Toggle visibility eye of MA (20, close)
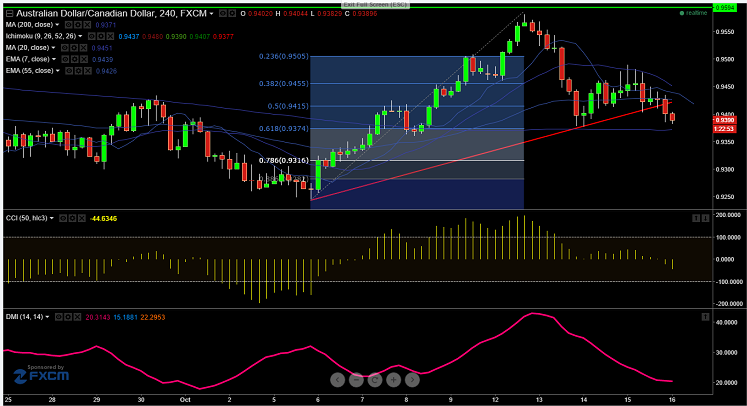747x406 pixels. [x=63, y=48]
